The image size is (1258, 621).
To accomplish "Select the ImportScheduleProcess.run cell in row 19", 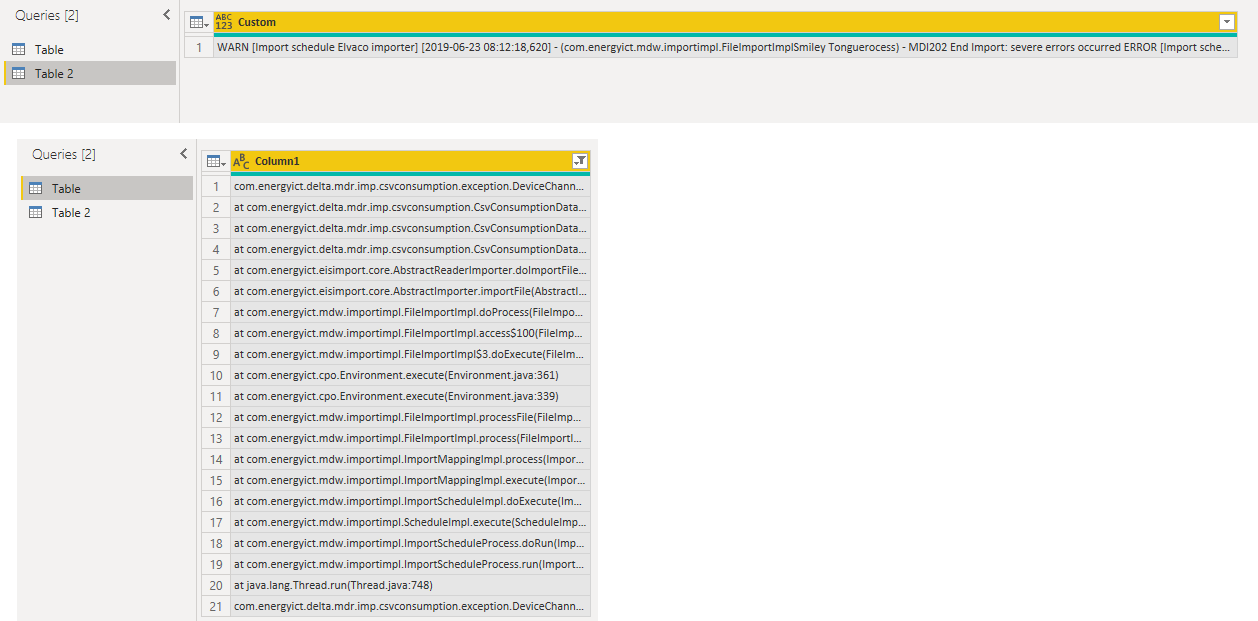I will (410, 564).
